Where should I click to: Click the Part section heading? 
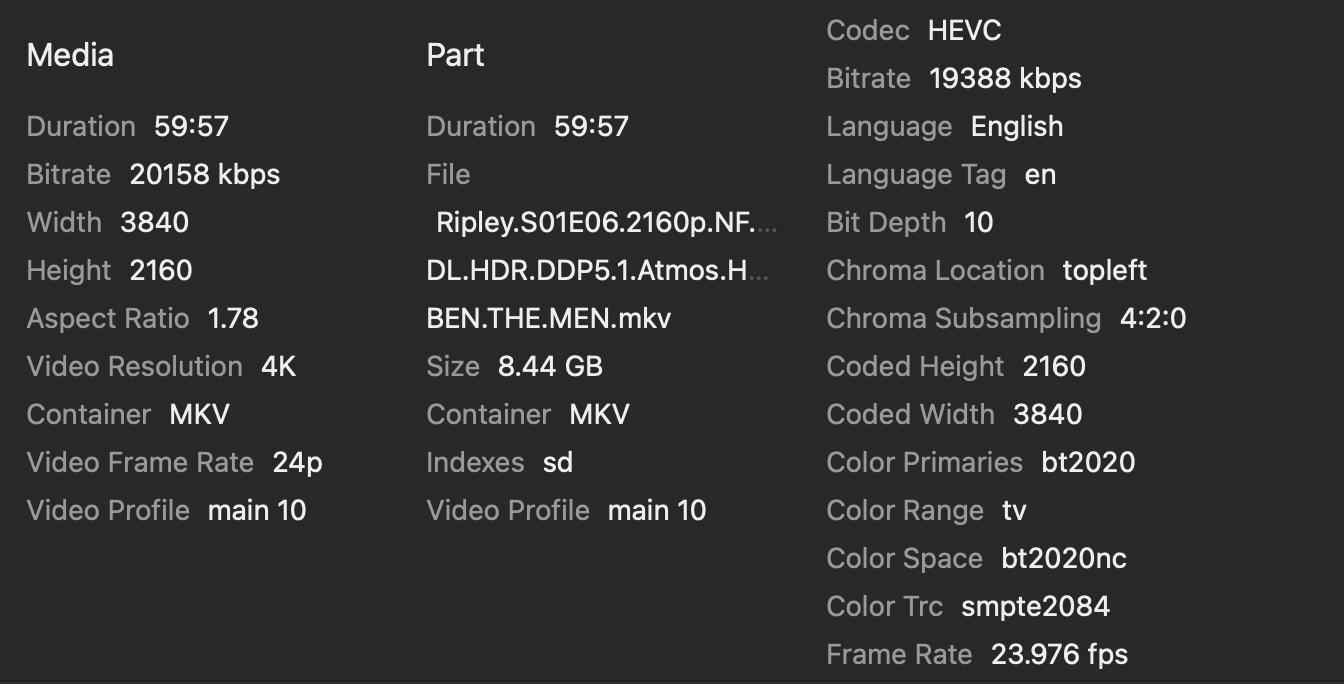(455, 55)
